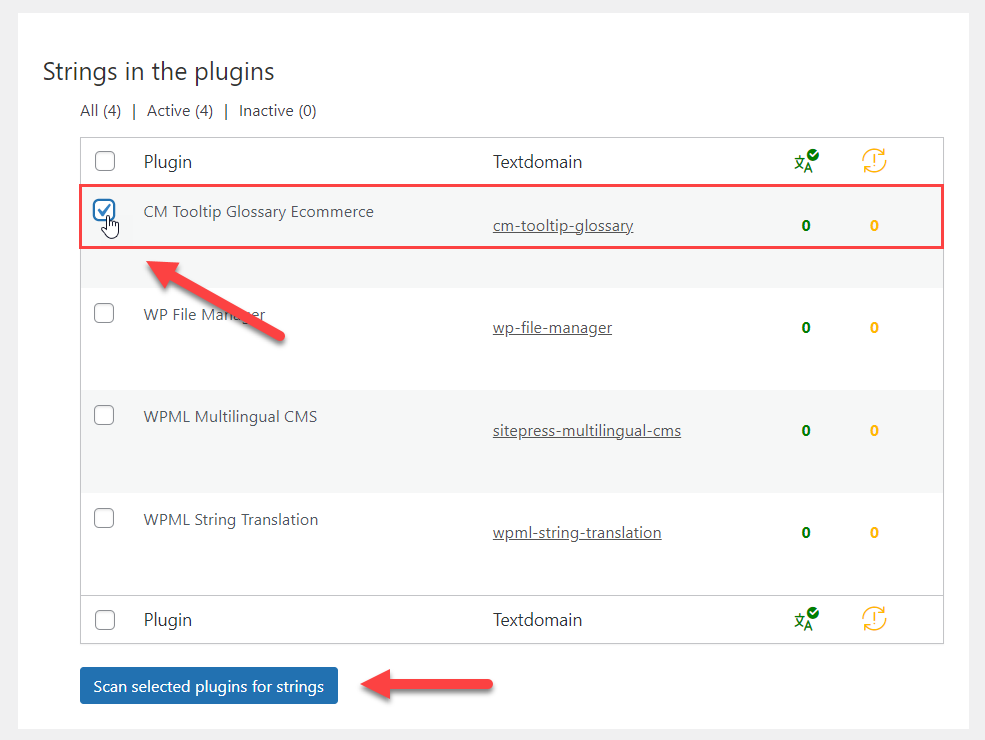This screenshot has width=985, height=740.
Task: Check the WPML String Translation checkbox
Action: pyautogui.click(x=104, y=518)
